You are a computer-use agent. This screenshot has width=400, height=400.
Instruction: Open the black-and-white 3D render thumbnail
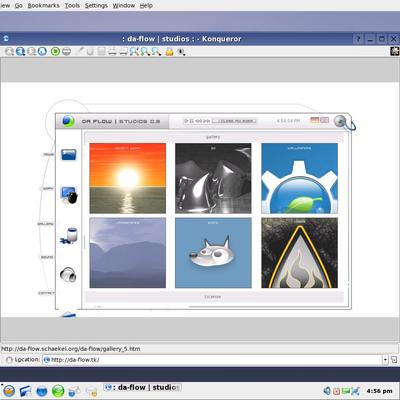213,178
